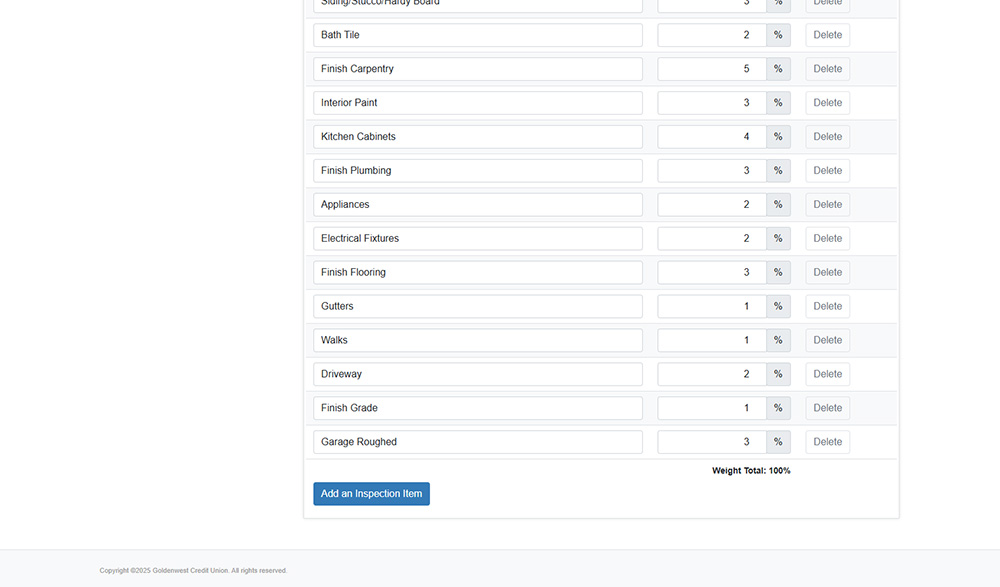Edit the weight value for Finish Flooring

711,272
